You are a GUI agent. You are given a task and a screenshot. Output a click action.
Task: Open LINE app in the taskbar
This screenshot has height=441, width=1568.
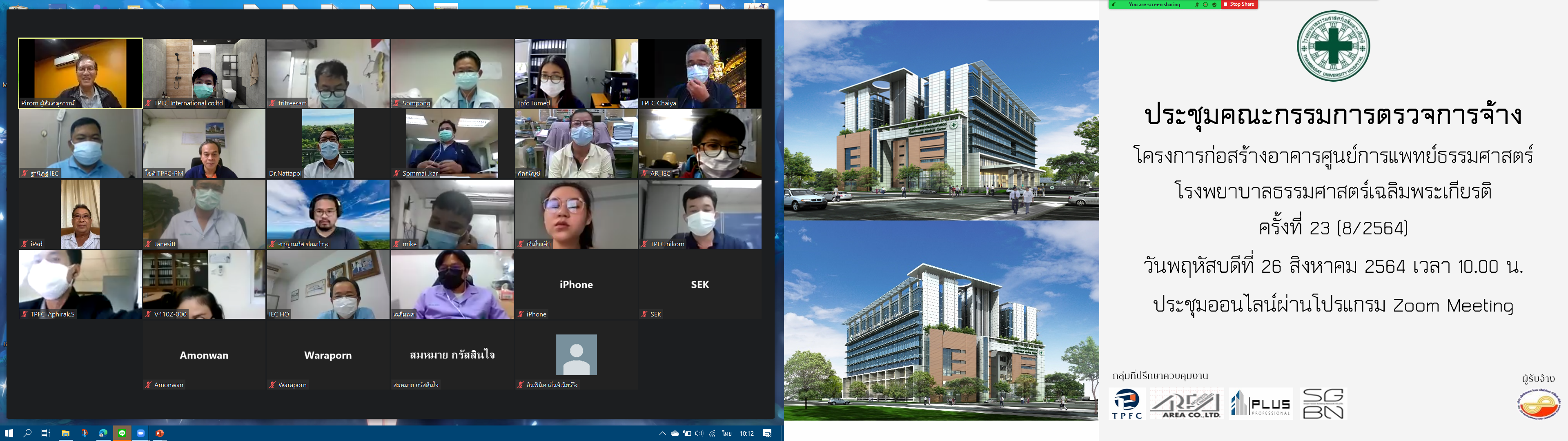click(x=122, y=433)
